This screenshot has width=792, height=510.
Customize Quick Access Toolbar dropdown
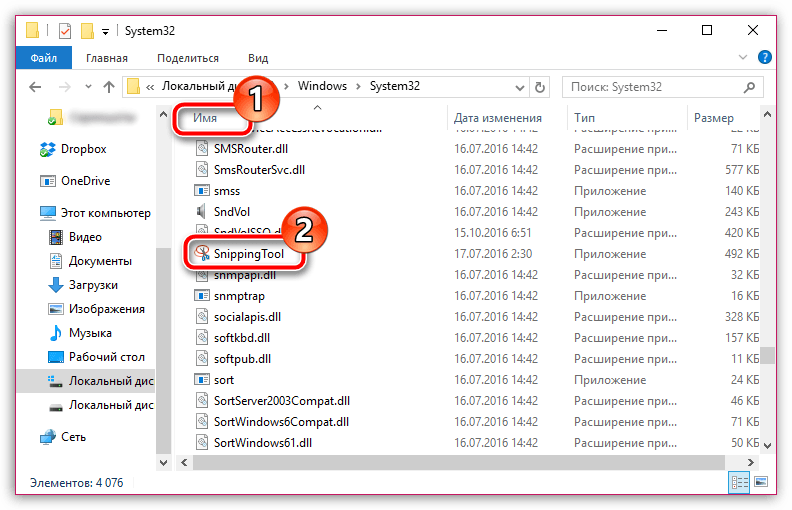105,31
